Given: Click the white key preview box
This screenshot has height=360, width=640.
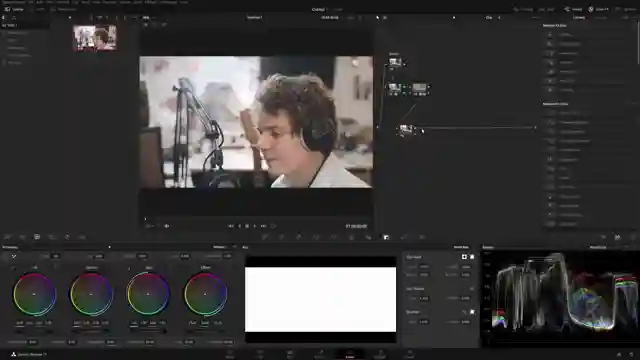Looking at the screenshot, I should [x=320, y=299].
